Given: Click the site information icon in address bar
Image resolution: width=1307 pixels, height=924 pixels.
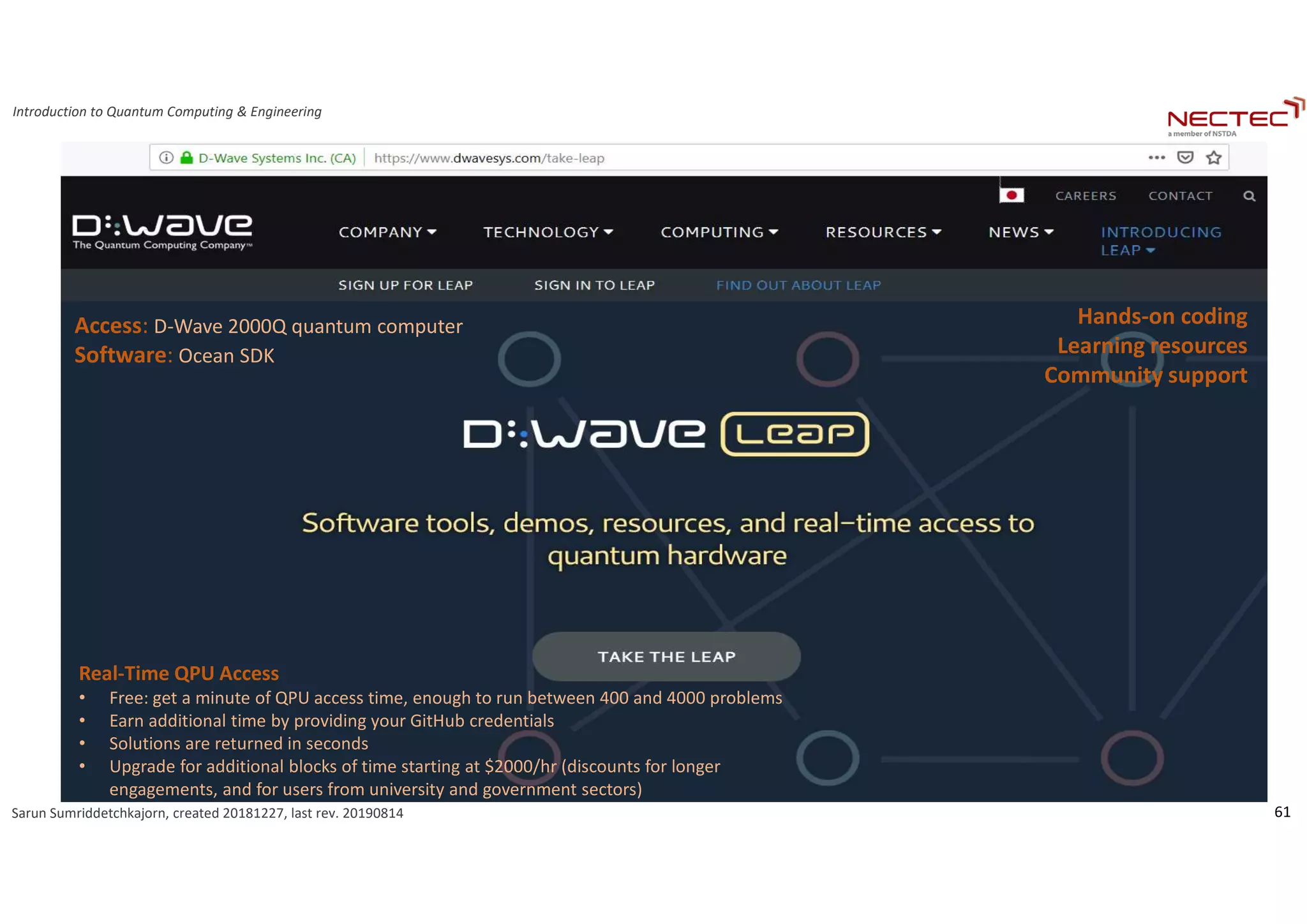Looking at the screenshot, I should (x=166, y=158).
